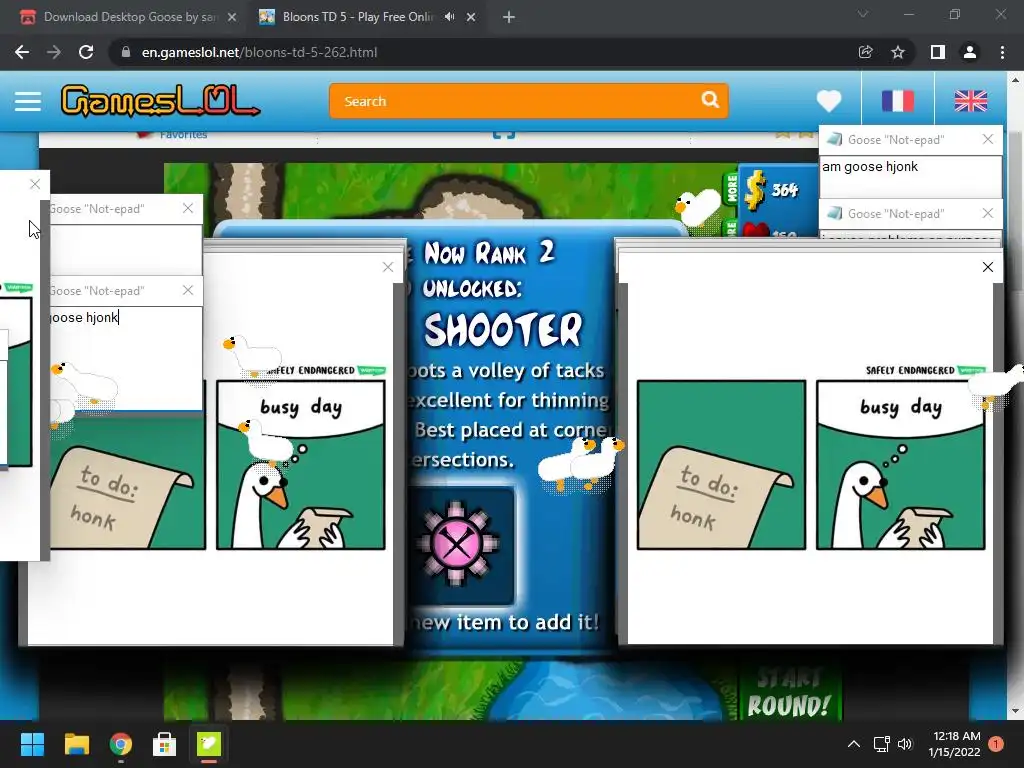Switch site language with French flag

click(897, 101)
